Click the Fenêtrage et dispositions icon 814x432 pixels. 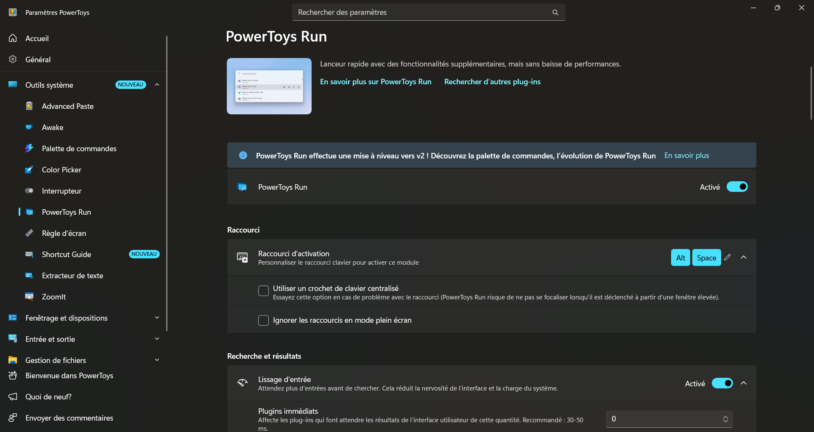coord(13,318)
